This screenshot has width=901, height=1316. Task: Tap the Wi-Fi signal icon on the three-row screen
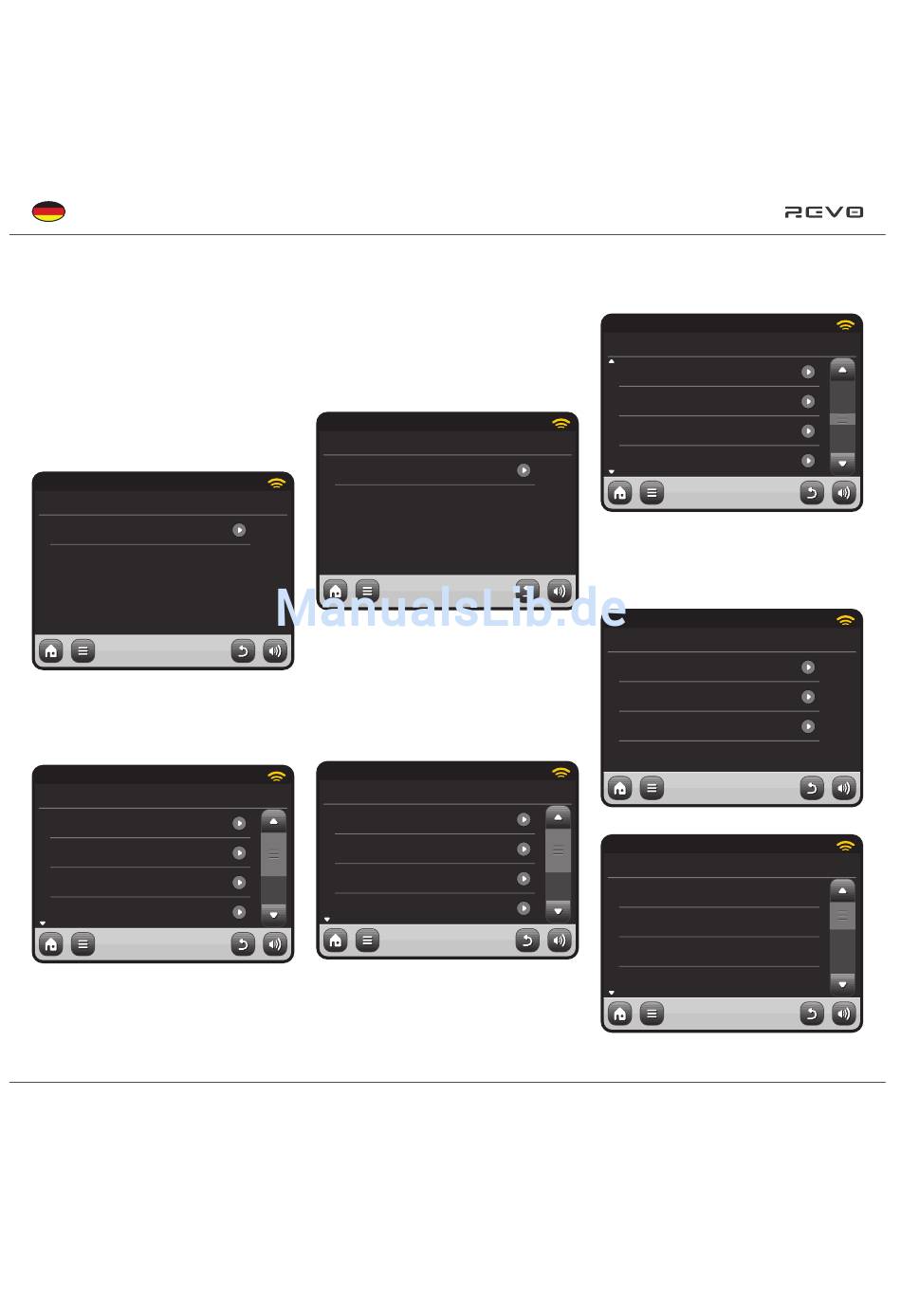tap(845, 620)
